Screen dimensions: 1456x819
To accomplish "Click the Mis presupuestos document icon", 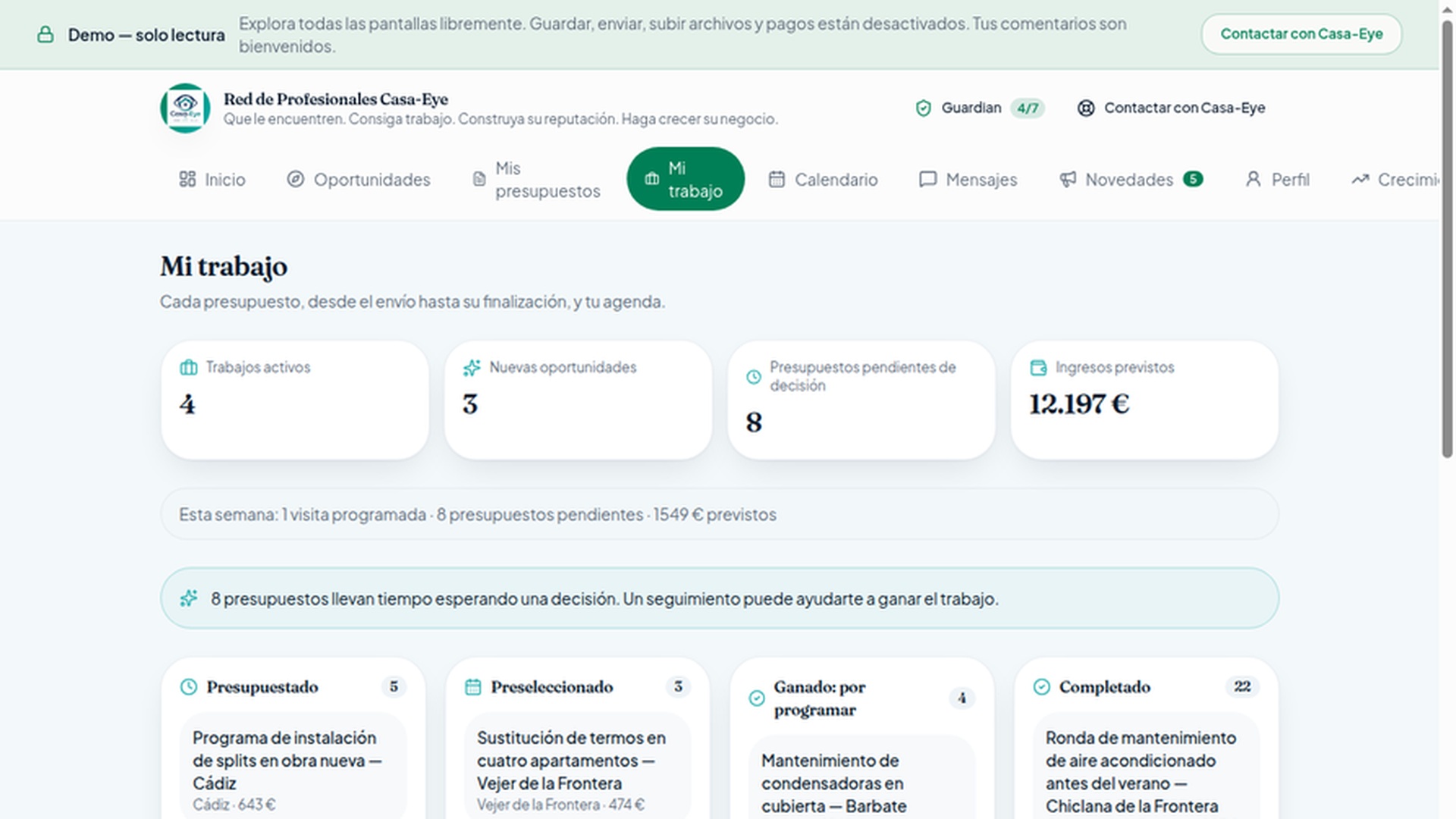I will (479, 179).
